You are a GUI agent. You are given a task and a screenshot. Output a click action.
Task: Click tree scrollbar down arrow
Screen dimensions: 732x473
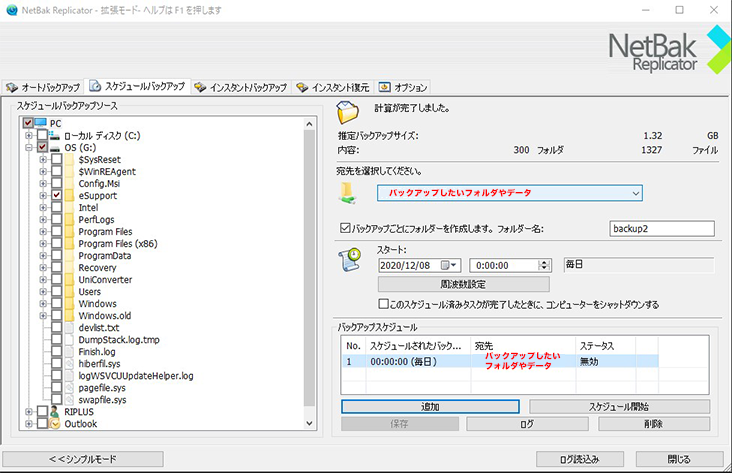pyautogui.click(x=309, y=423)
